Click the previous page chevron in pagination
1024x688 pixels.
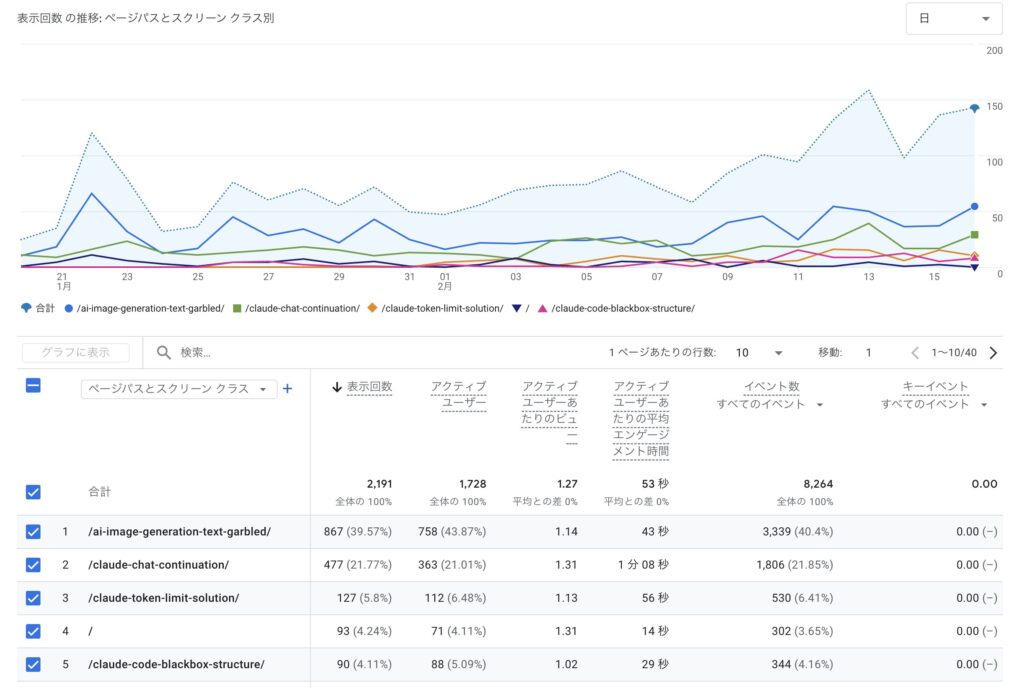pyautogui.click(x=915, y=352)
